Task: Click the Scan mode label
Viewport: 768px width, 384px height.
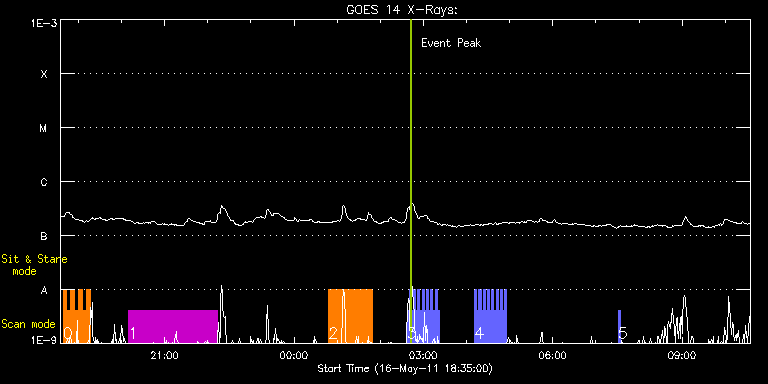Action: (28, 324)
